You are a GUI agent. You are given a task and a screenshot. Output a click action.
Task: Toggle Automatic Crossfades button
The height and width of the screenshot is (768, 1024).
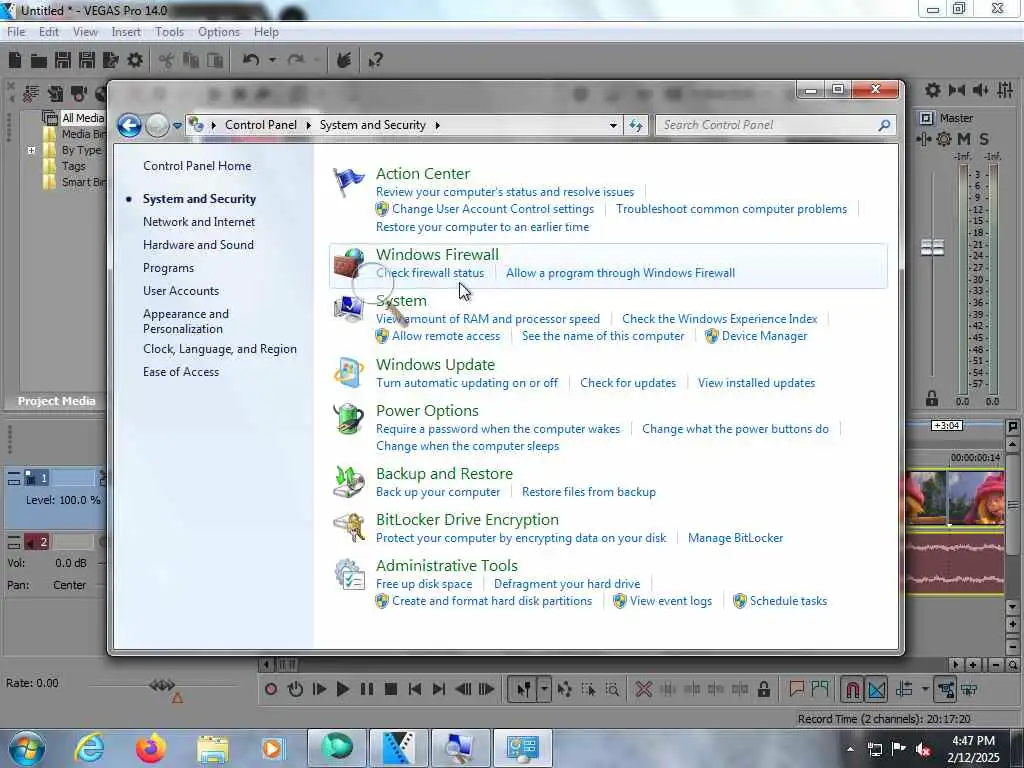point(876,689)
